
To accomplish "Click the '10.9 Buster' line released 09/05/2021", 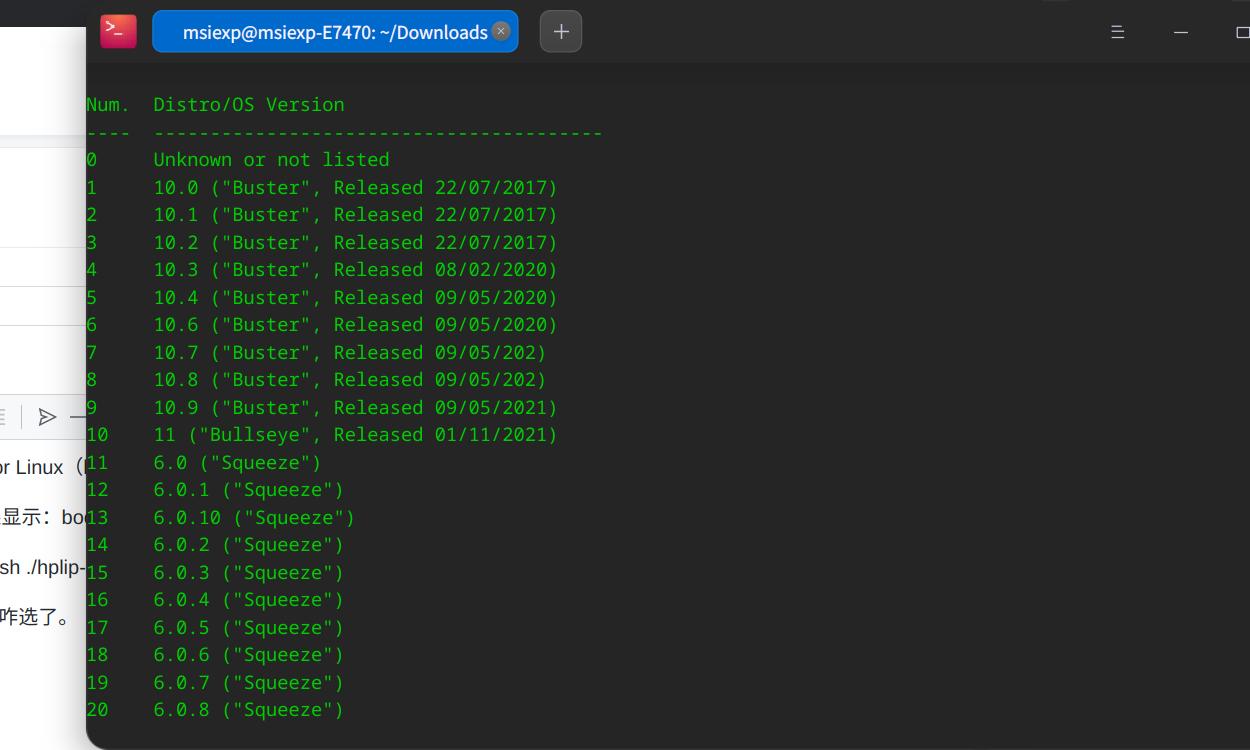I will [354, 407].
